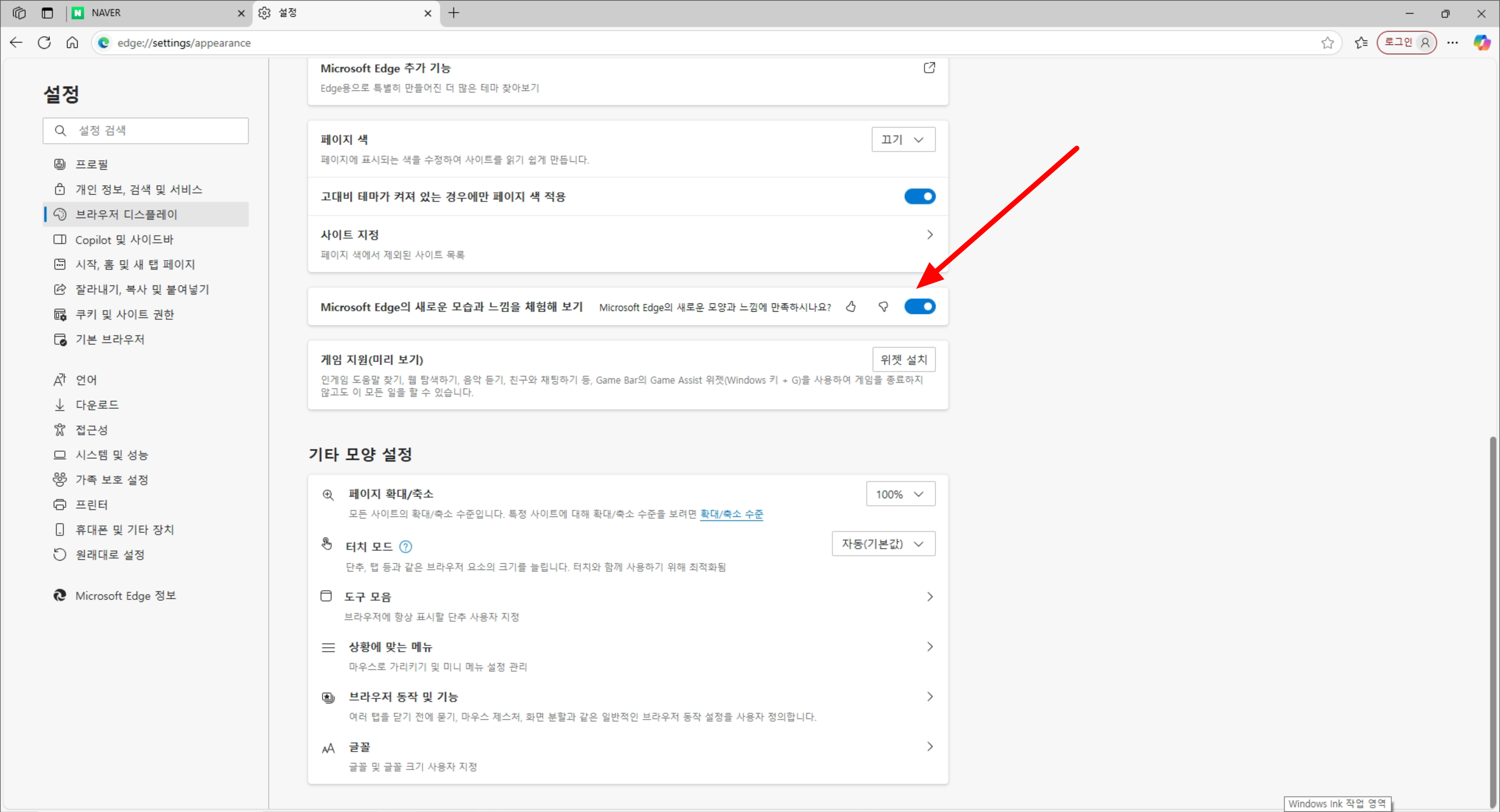The width and height of the screenshot is (1500, 812).
Task: Click the 위젯 설치 button
Action: point(903,360)
